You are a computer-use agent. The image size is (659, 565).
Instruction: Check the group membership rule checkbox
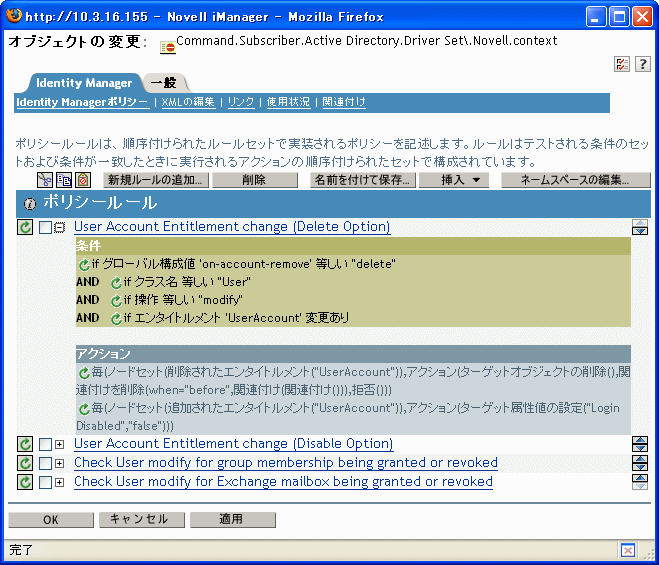tap(45, 463)
